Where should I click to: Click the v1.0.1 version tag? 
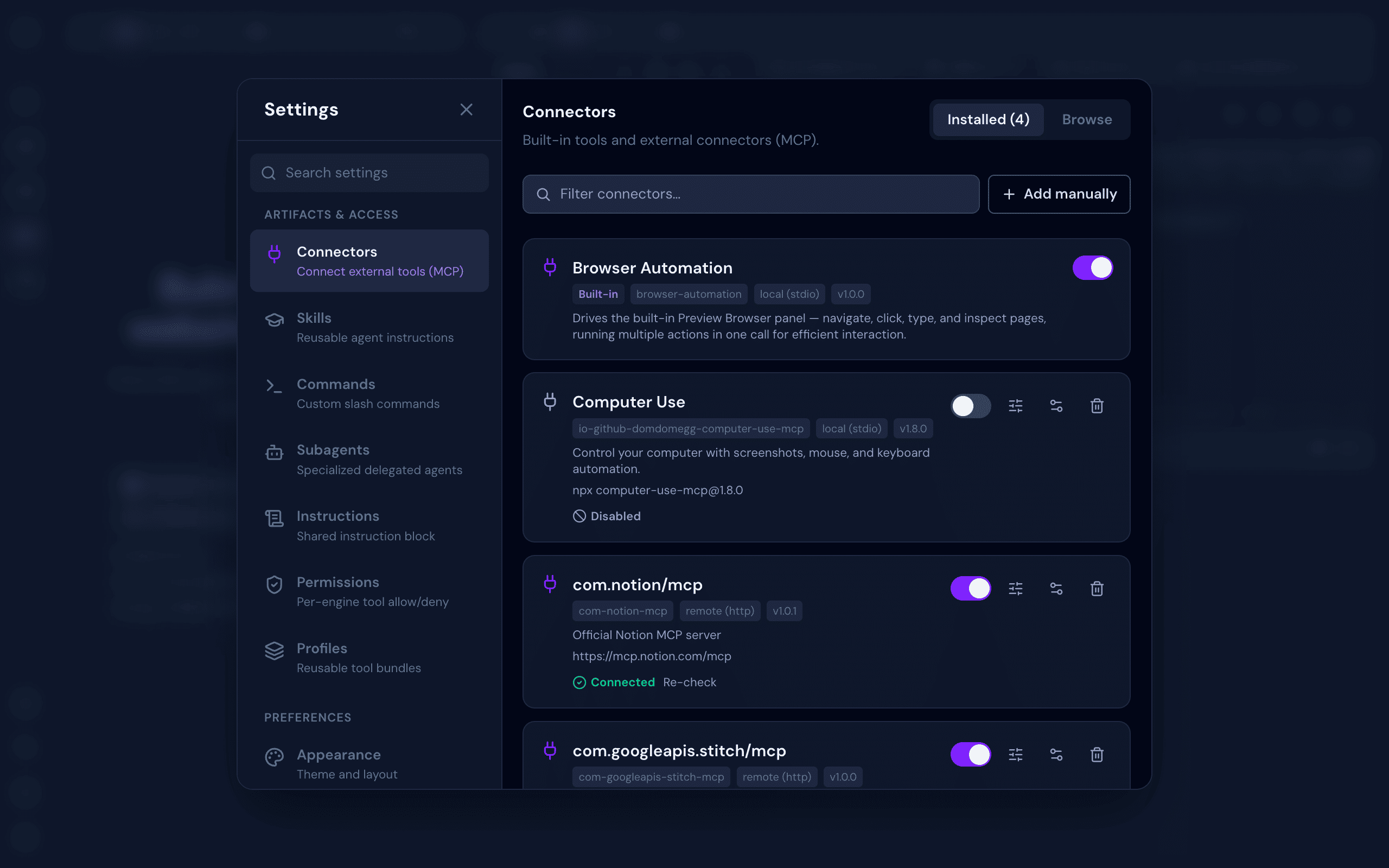tap(785, 611)
